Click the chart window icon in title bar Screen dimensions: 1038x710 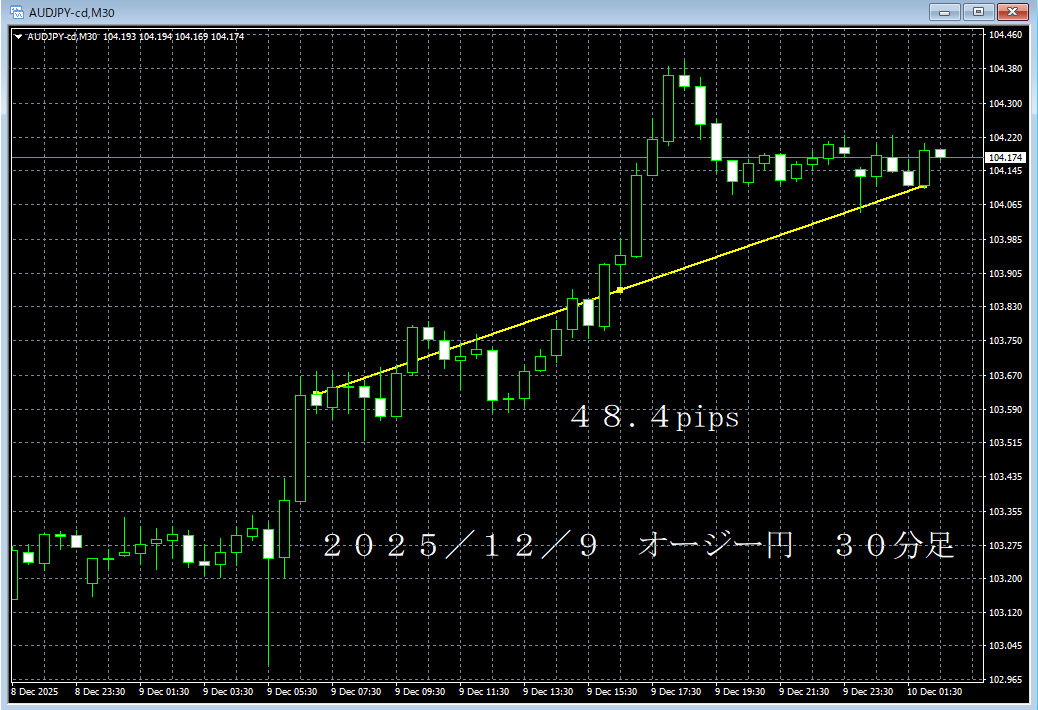pyautogui.click(x=15, y=12)
